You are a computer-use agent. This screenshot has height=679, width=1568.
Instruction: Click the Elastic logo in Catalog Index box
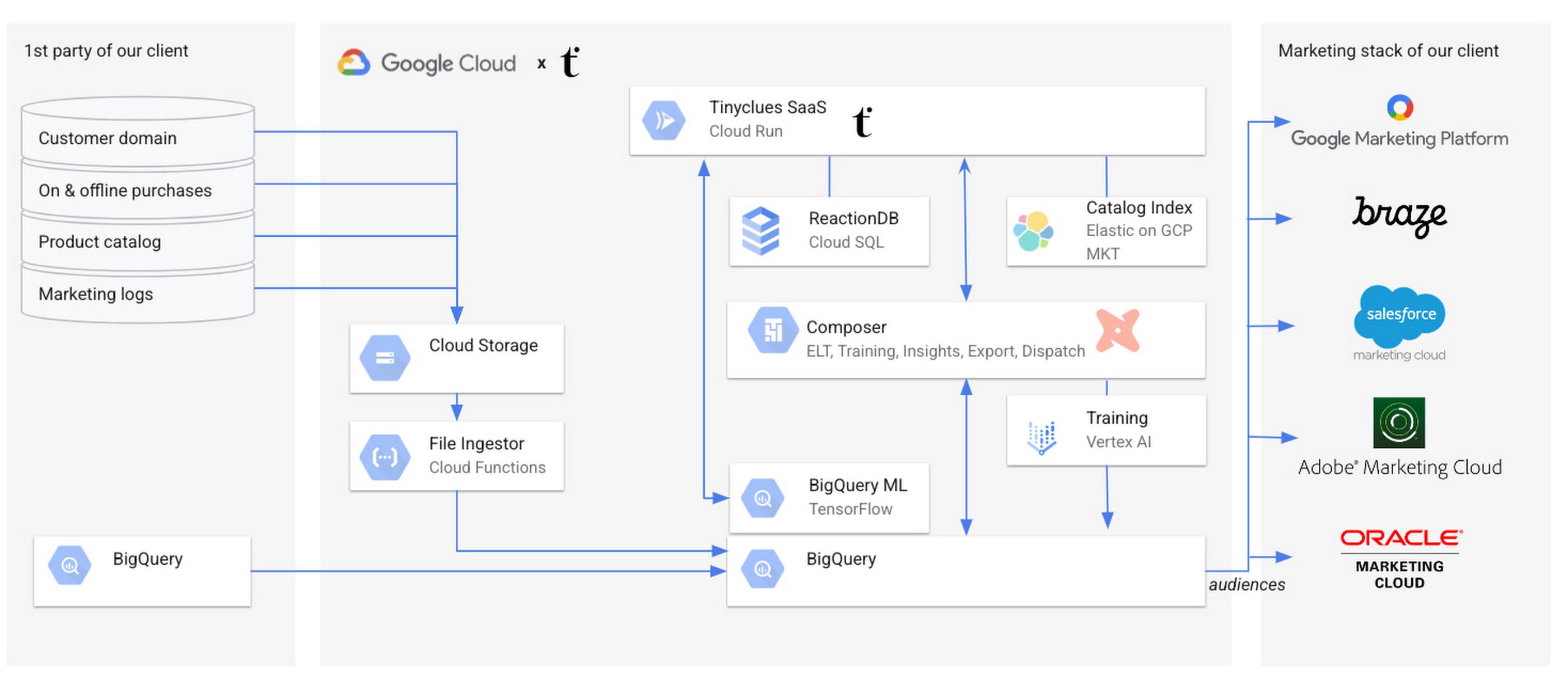pyautogui.click(x=1033, y=231)
